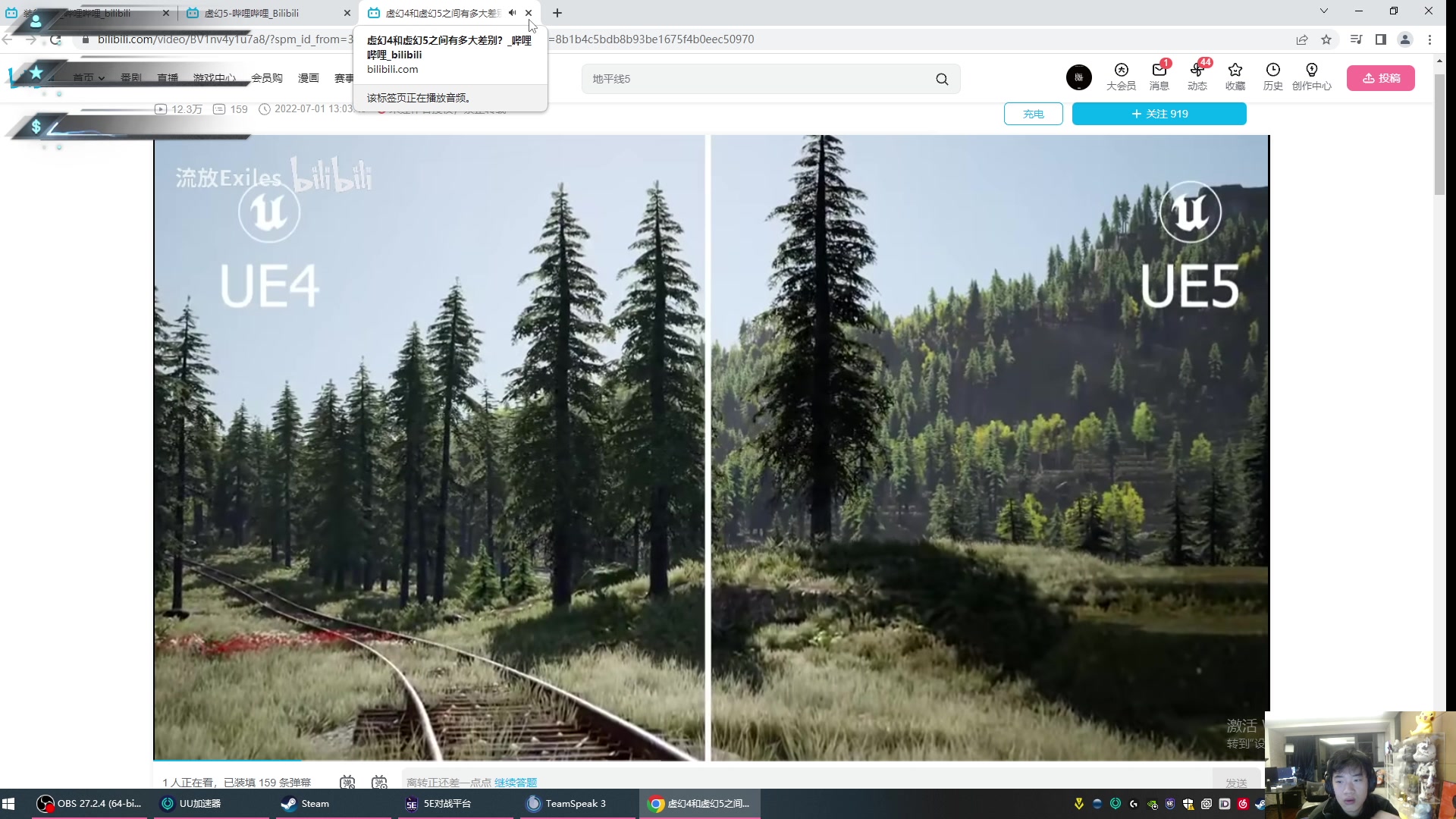The height and width of the screenshot is (819, 1456).
Task: Open Steam from the taskbar
Action: pyautogui.click(x=306, y=803)
